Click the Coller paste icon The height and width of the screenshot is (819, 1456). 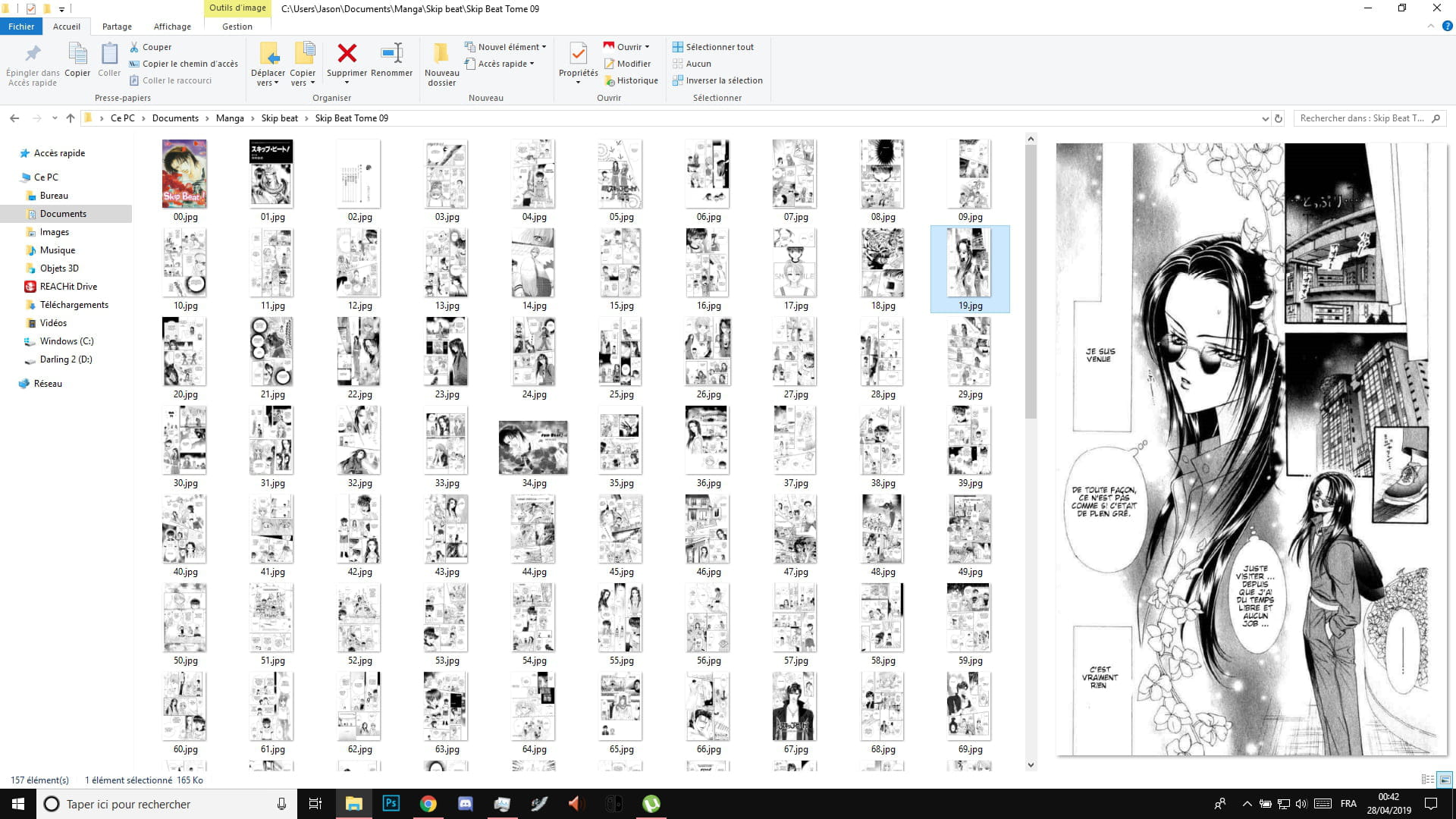pos(109,53)
